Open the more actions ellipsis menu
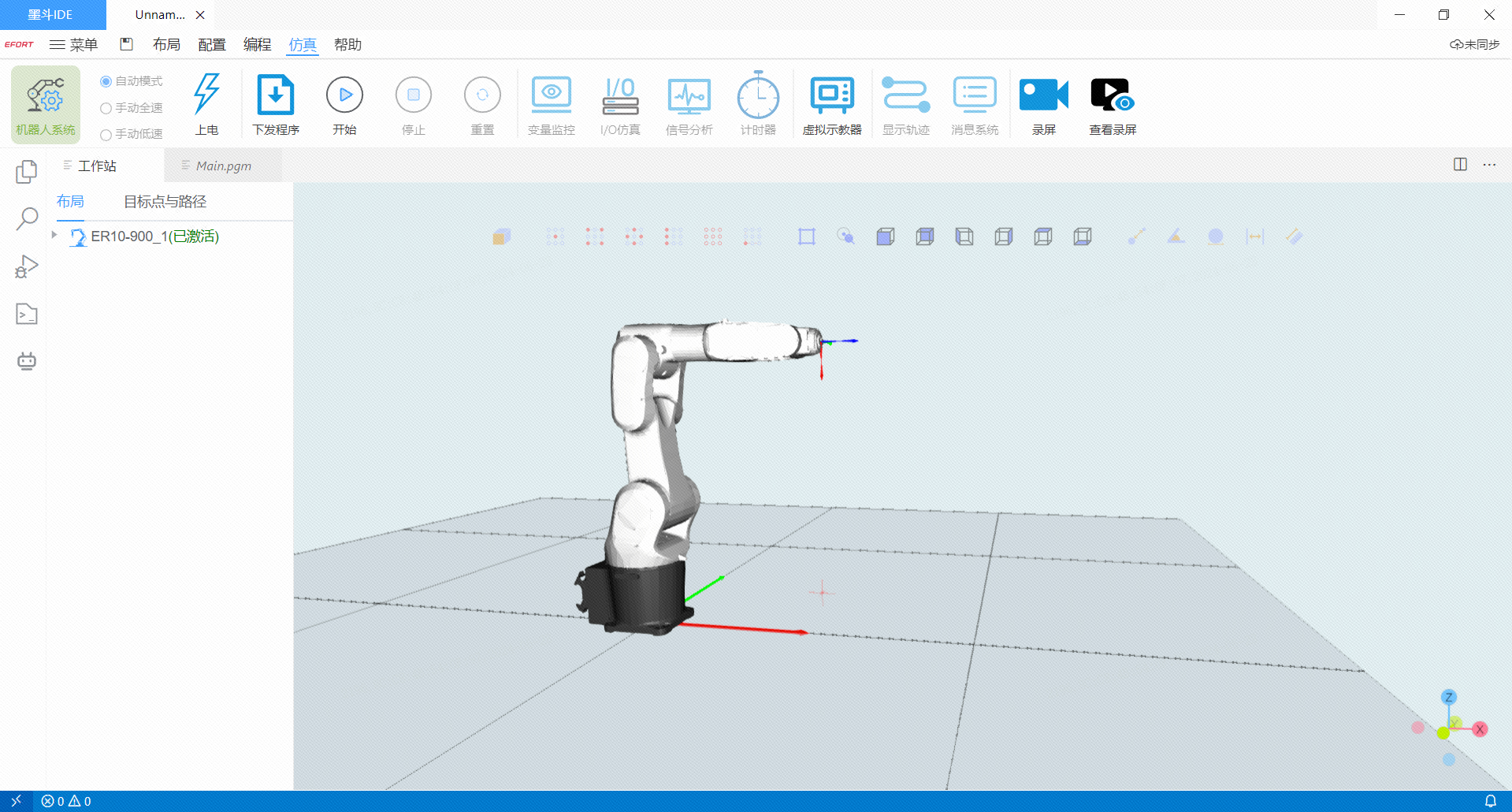The height and width of the screenshot is (812, 1512). pyautogui.click(x=1488, y=165)
